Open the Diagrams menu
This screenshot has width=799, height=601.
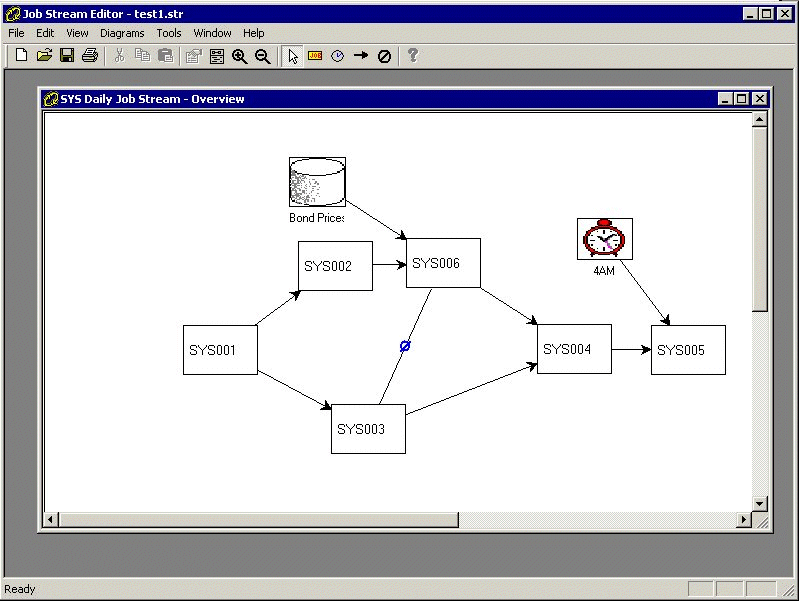[x=122, y=33]
